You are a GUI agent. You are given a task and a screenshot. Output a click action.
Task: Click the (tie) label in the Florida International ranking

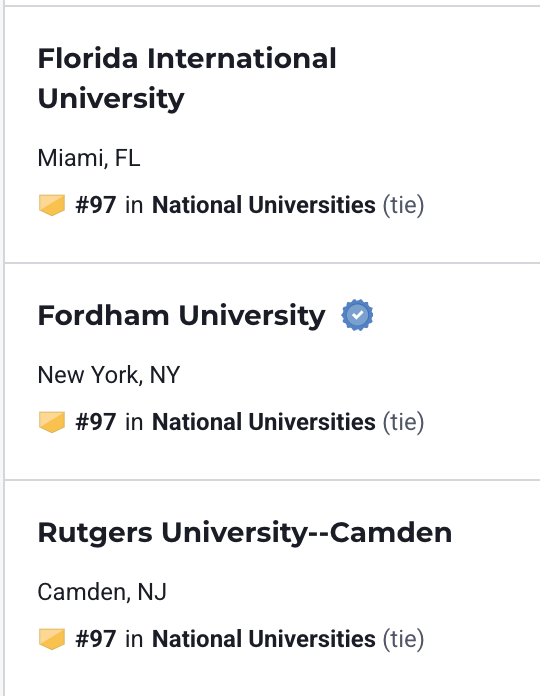tap(403, 206)
